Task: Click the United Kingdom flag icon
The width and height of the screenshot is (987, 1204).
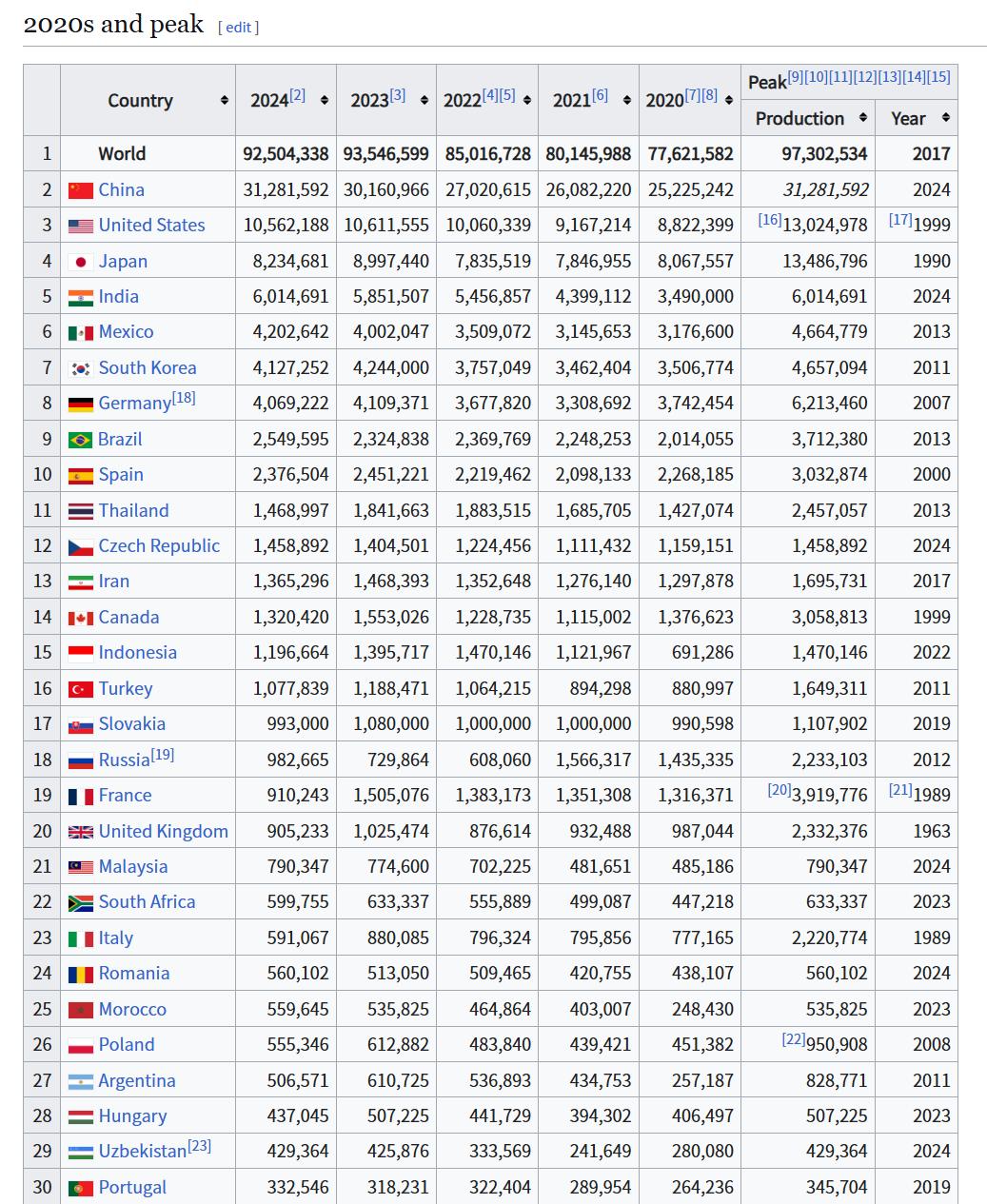Action: (81, 832)
